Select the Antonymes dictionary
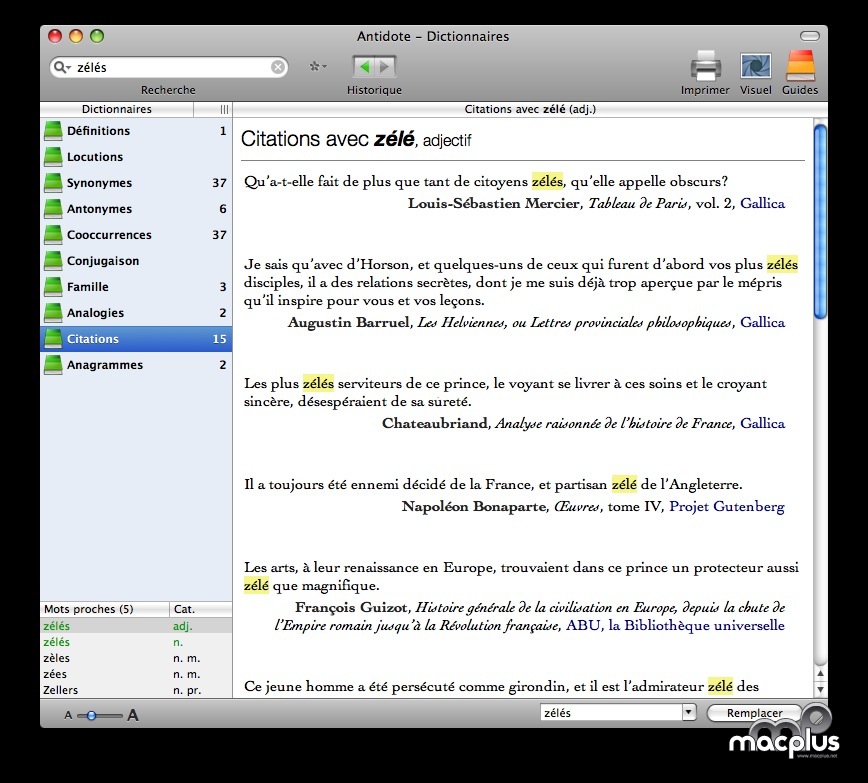This screenshot has width=868, height=783. (x=136, y=209)
